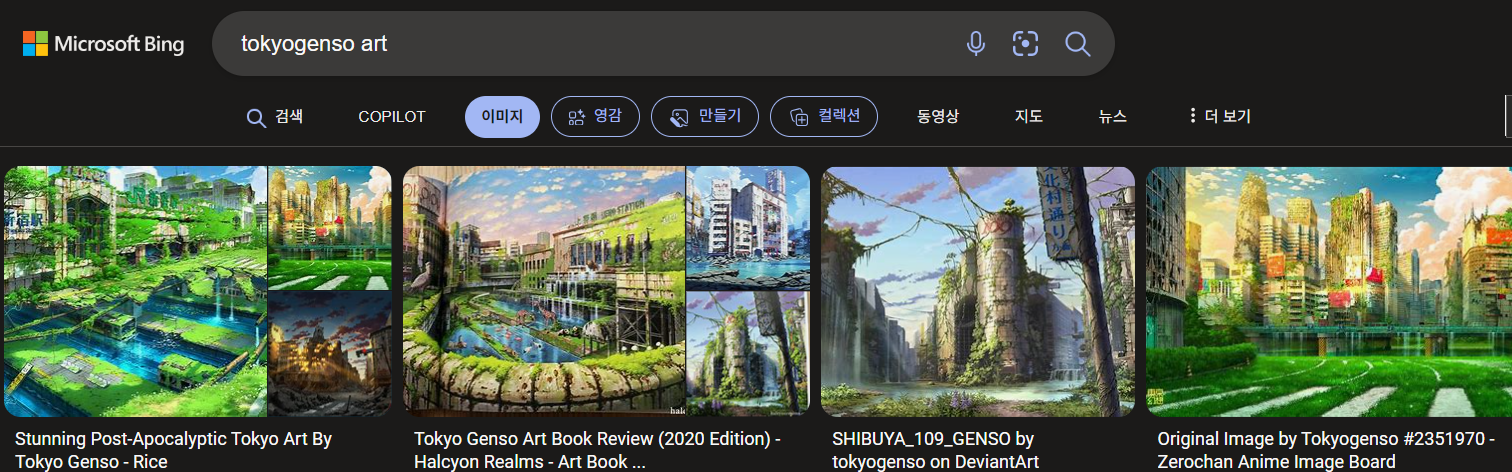Open the SHIBUYA 109 ruined tower image
The height and width of the screenshot is (472, 1512).
978,291
